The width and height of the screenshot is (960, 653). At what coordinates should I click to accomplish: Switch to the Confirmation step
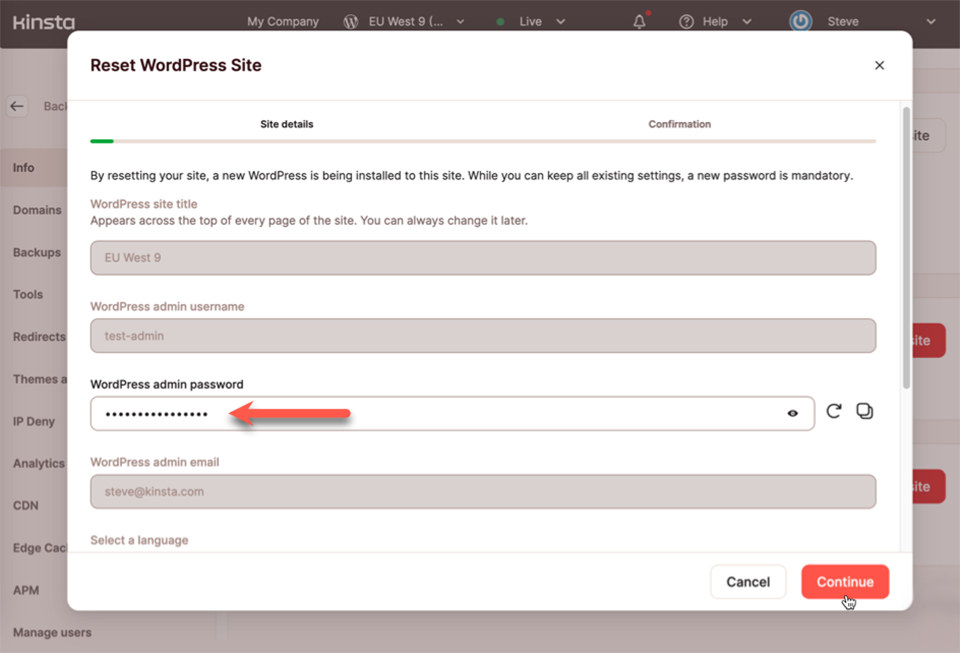(x=679, y=123)
